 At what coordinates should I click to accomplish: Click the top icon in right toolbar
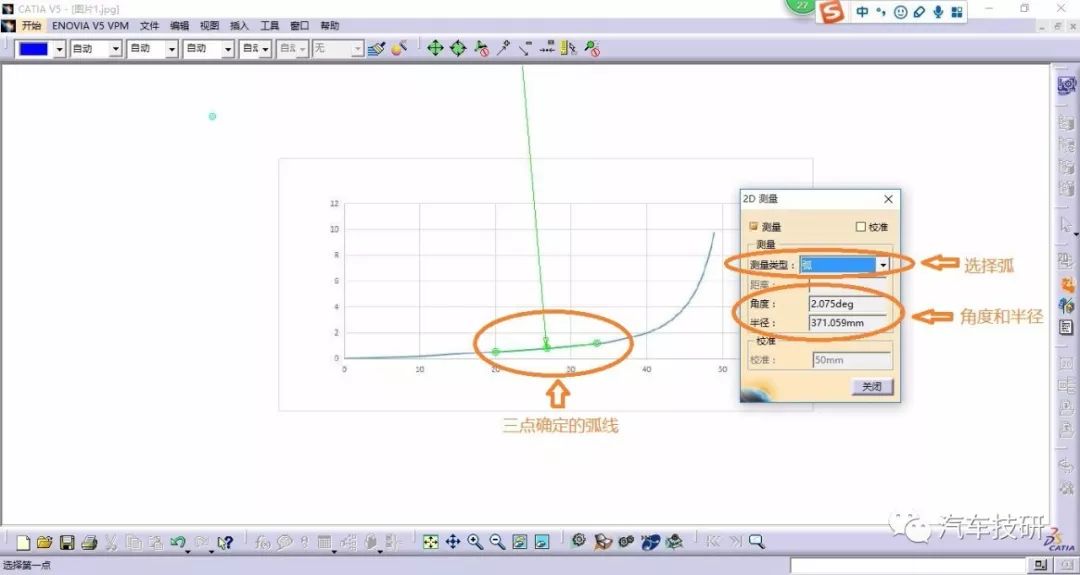(x=1066, y=85)
